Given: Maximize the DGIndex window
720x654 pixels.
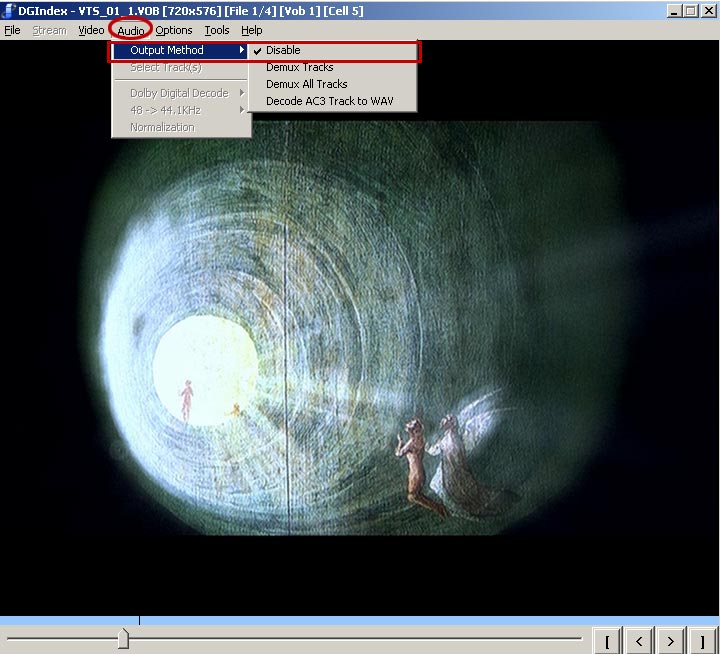Looking at the screenshot, I should (x=690, y=11).
